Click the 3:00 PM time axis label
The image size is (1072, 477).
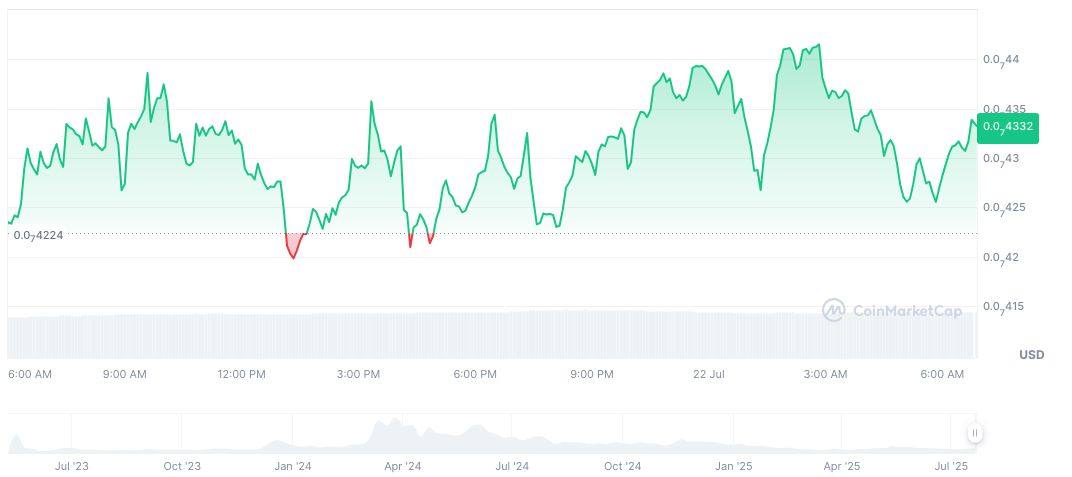click(358, 375)
